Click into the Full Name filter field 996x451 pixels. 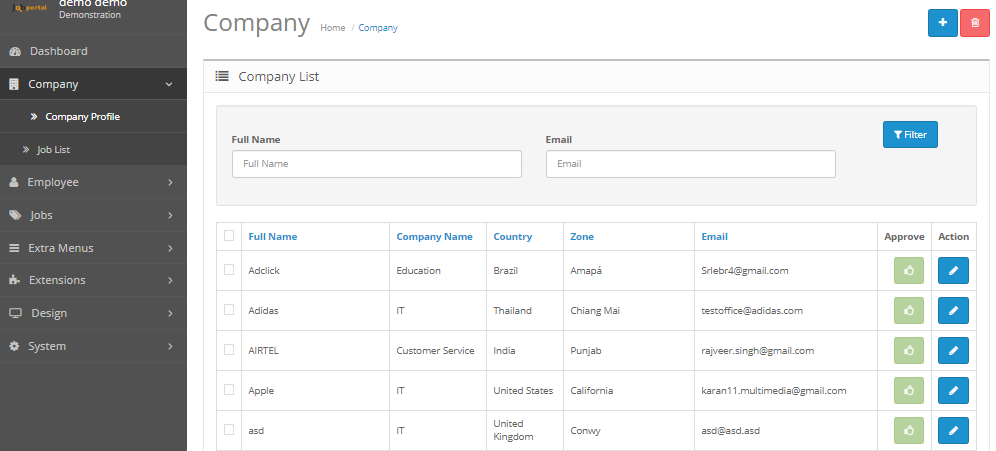376,164
